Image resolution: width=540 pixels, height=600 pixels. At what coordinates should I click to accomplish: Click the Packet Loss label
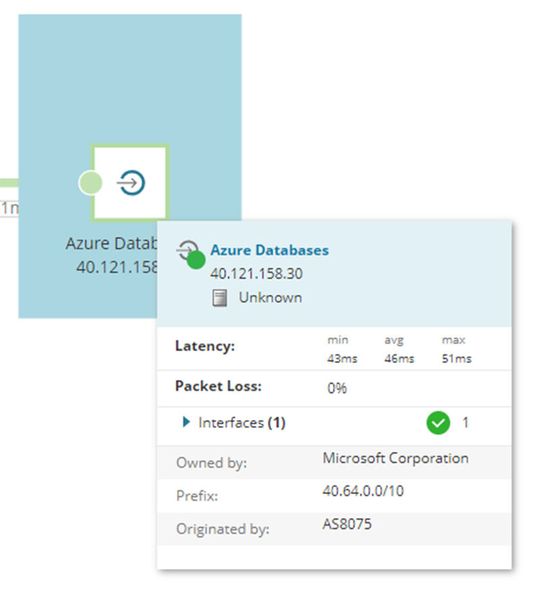[x=218, y=386]
